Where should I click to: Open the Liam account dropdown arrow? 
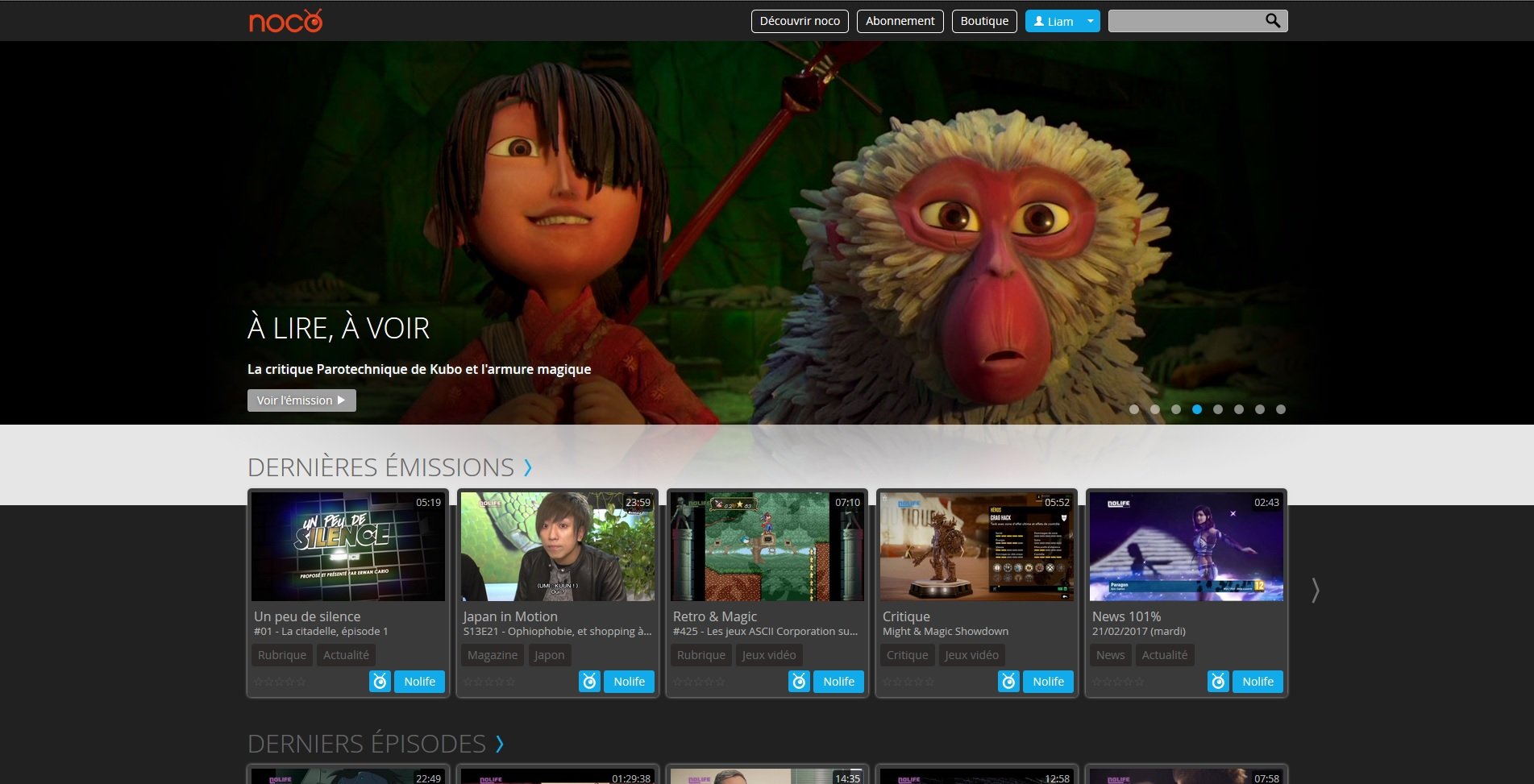1090,21
